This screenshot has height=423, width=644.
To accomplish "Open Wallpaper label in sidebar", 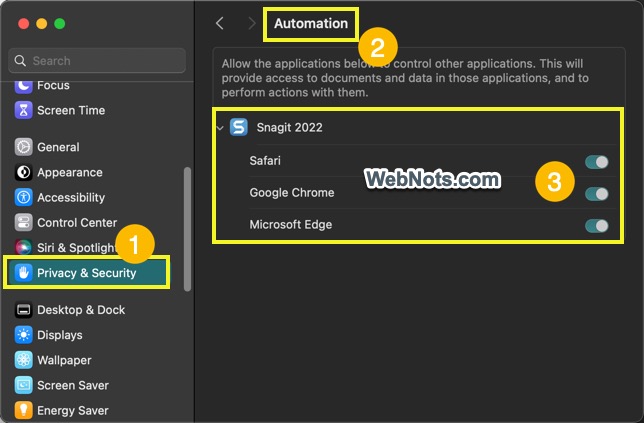I will (x=64, y=360).
